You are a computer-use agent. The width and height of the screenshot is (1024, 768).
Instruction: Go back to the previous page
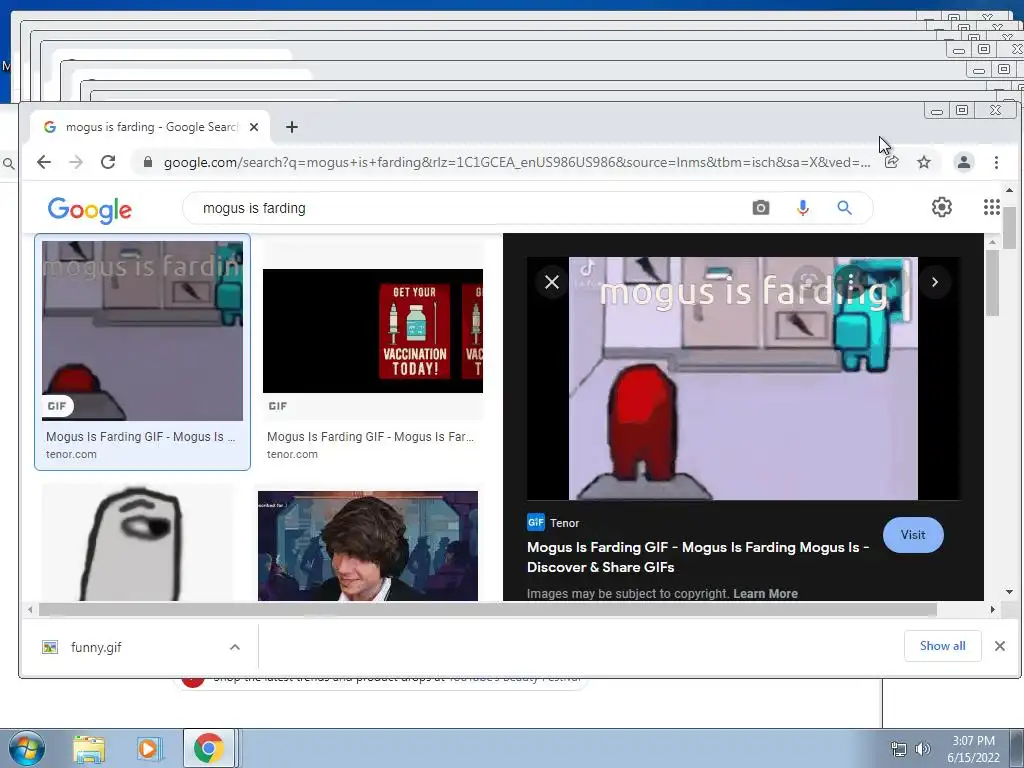point(44,162)
